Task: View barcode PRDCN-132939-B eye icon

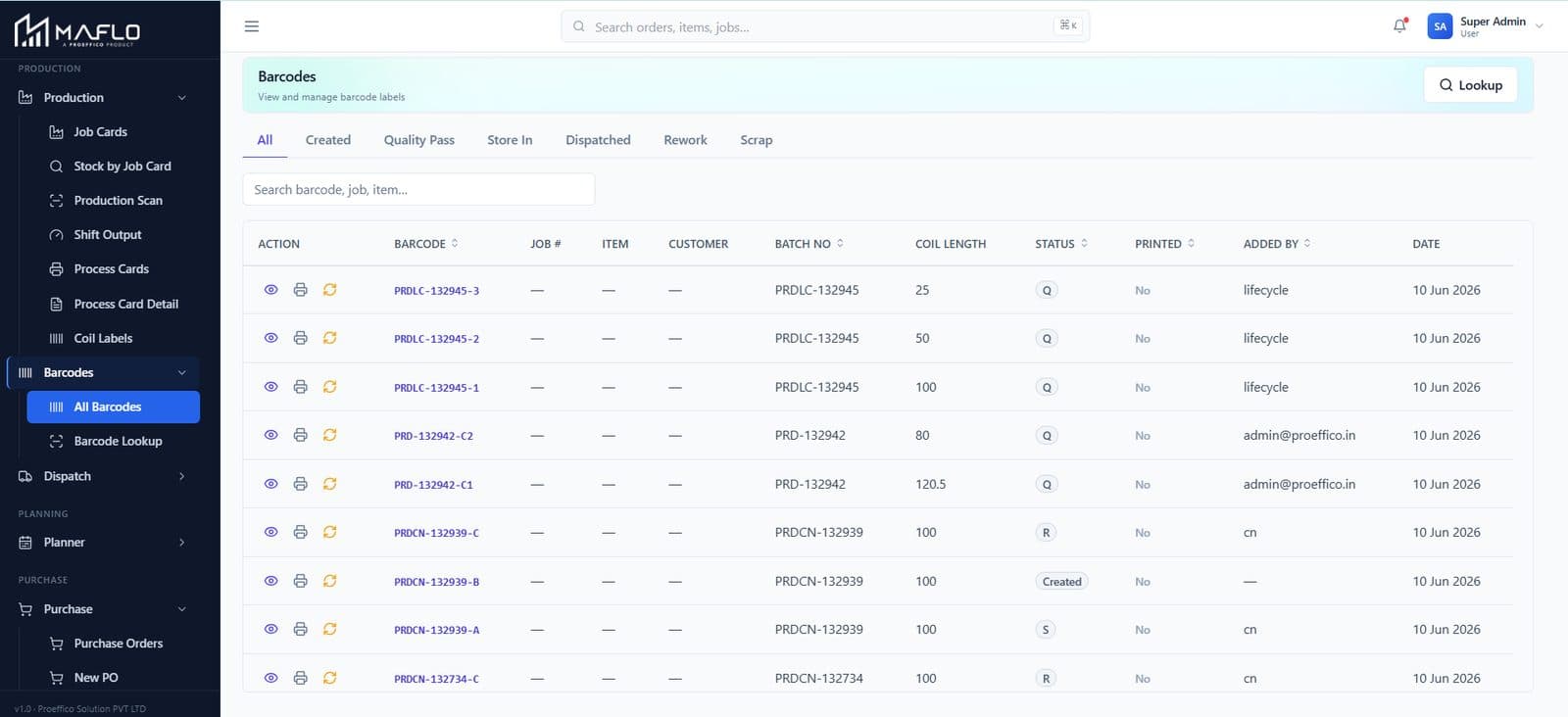Action: 271,581
